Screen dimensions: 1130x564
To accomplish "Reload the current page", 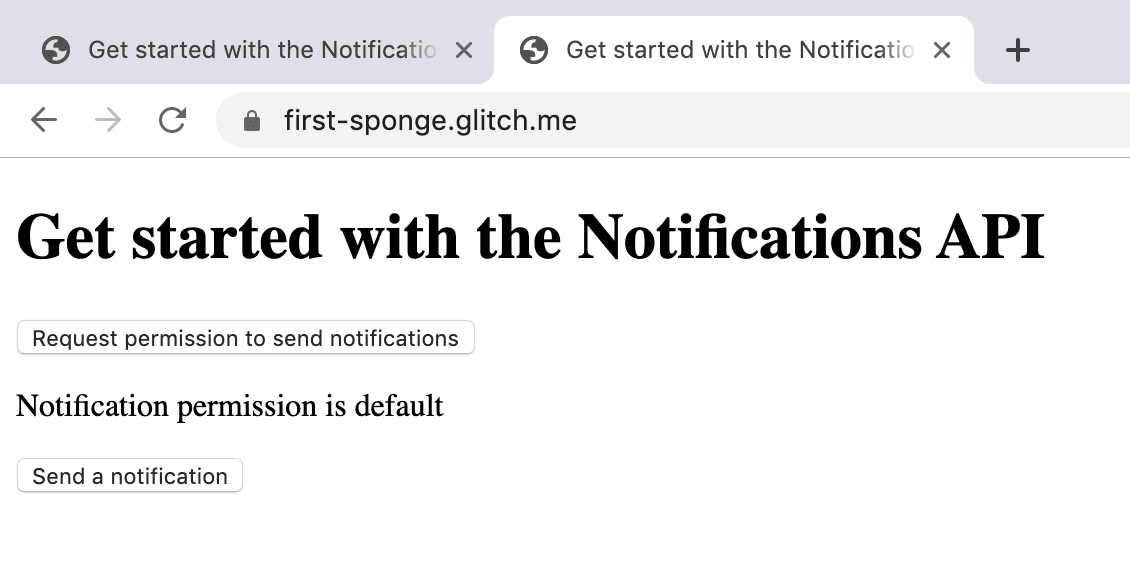I will [x=173, y=121].
